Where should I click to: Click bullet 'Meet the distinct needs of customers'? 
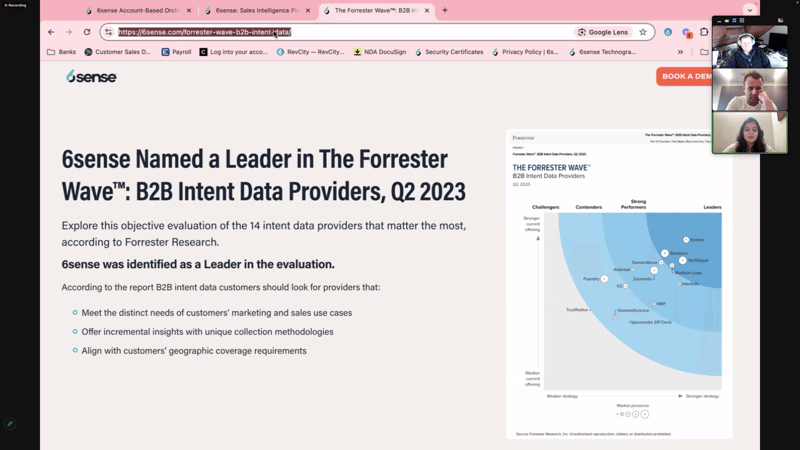(x=216, y=313)
